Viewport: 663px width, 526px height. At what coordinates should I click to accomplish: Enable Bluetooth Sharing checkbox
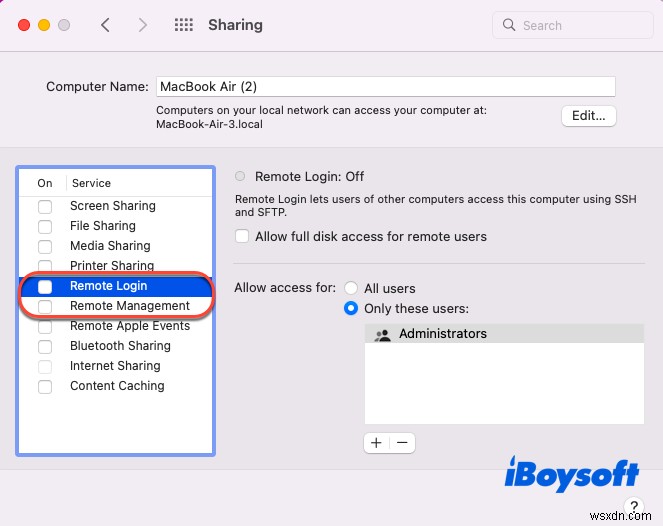point(45,347)
